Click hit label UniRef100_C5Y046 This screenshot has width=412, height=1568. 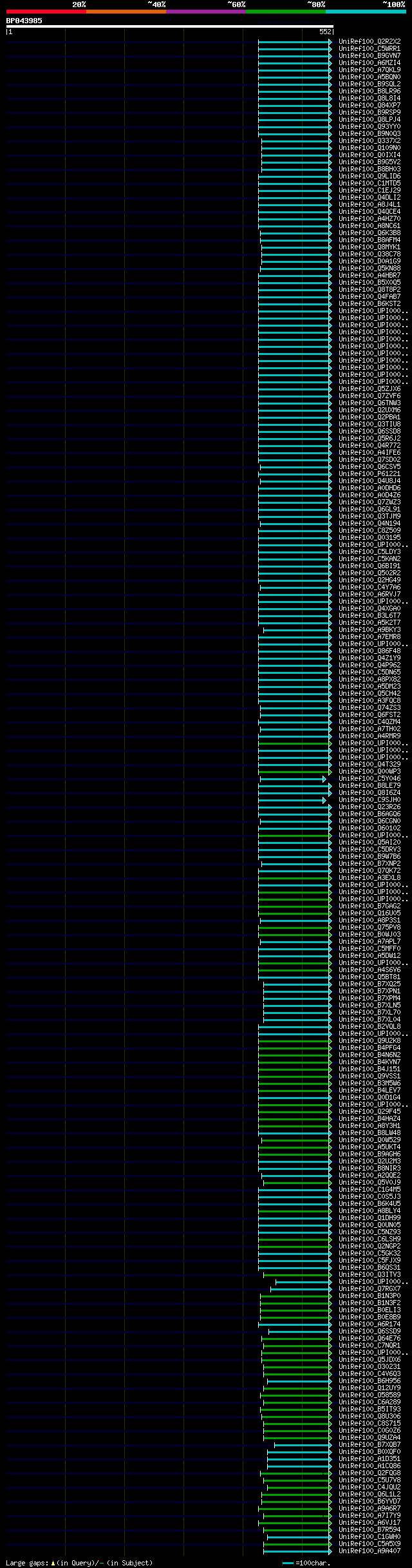pyautogui.click(x=370, y=779)
